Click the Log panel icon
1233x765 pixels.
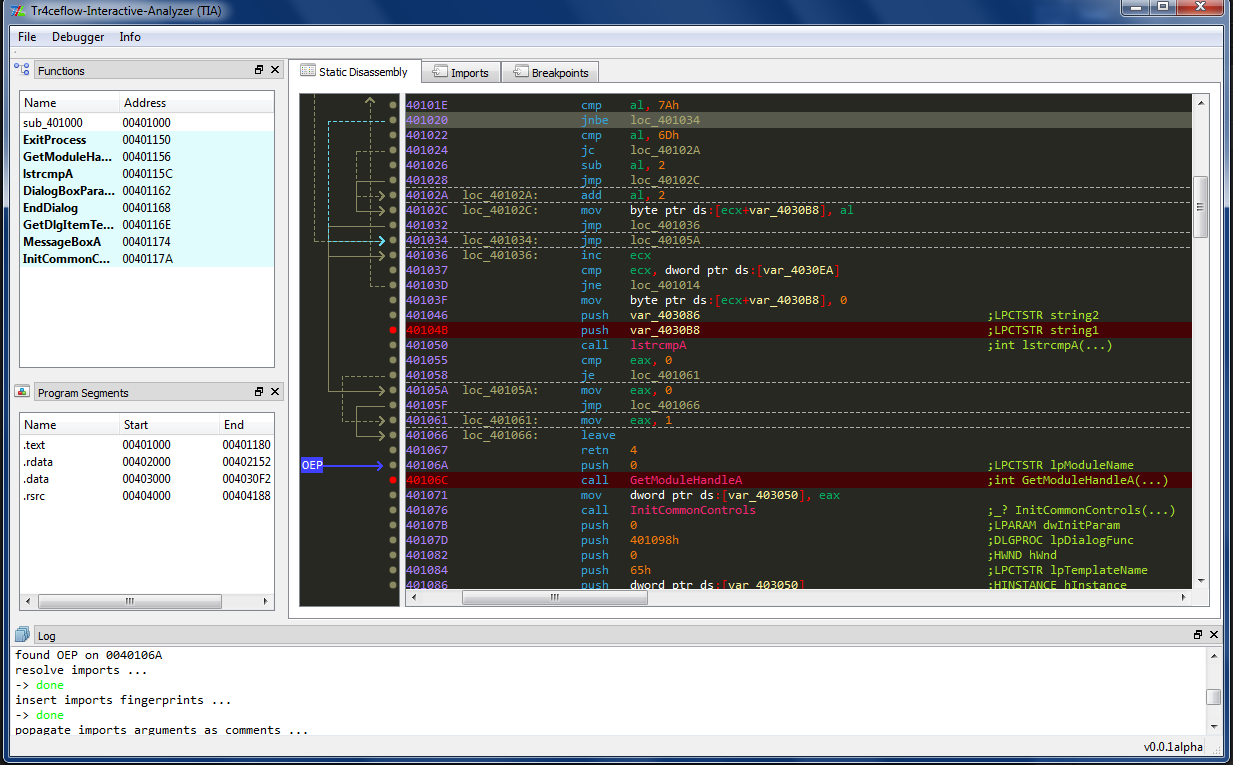(x=23, y=635)
